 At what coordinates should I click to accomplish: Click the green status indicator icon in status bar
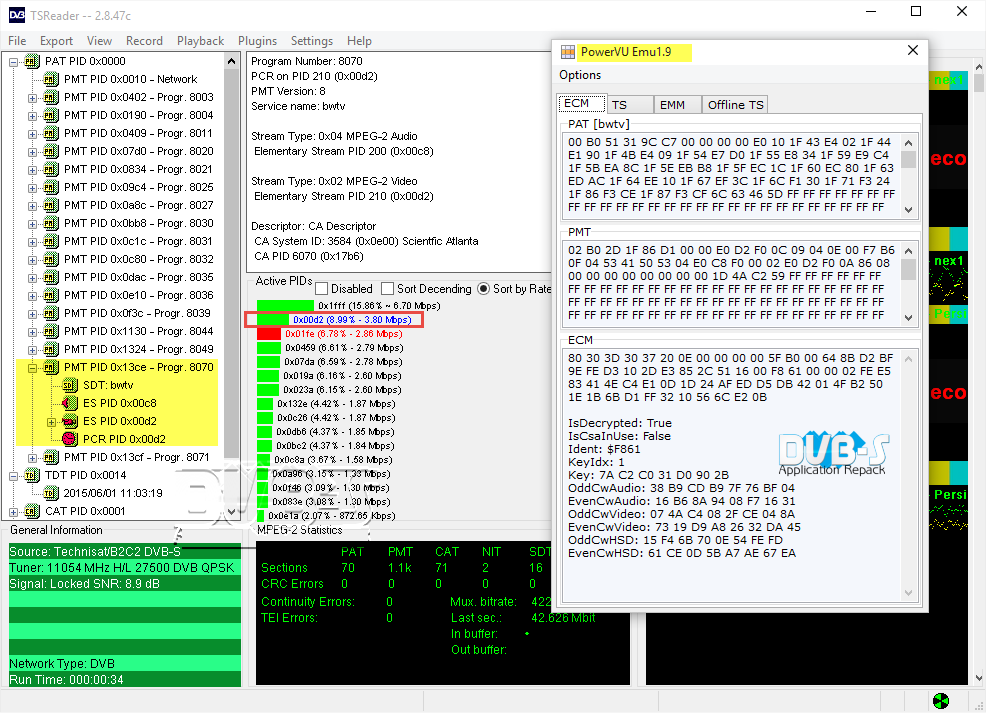click(x=941, y=700)
